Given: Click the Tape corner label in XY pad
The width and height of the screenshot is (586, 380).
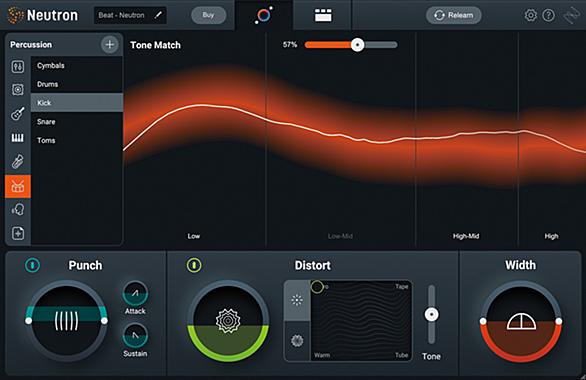Looking at the screenshot, I should tap(402, 287).
